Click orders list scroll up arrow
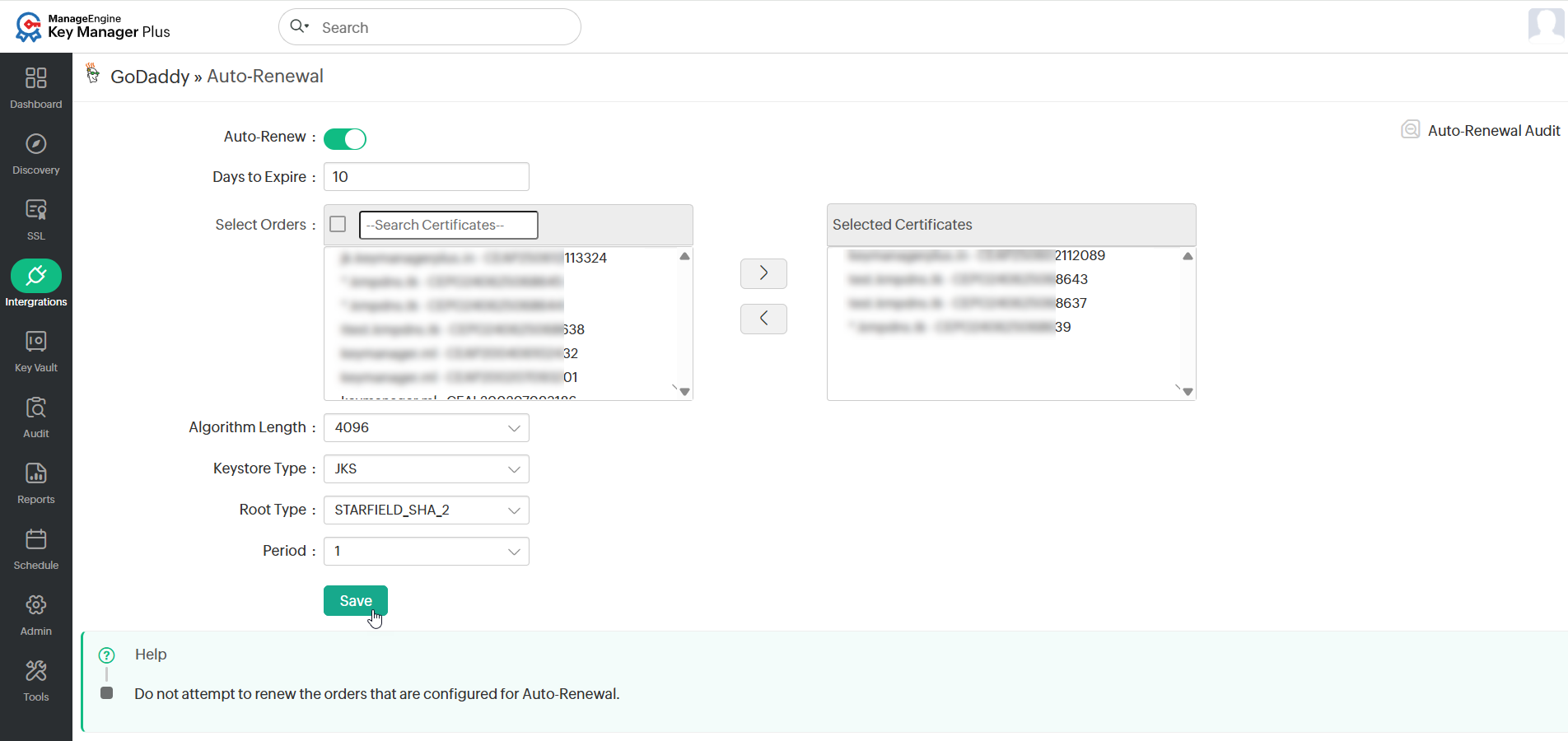Image resolution: width=1568 pixels, height=741 pixels. click(684, 256)
